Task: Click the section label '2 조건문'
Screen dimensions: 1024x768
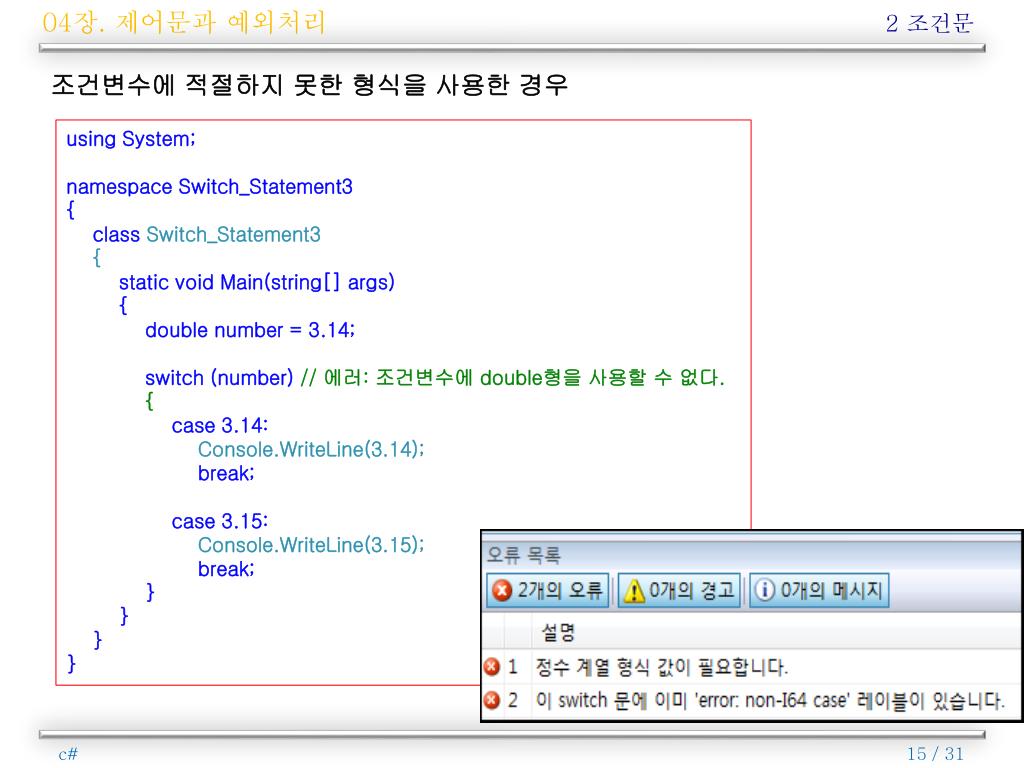Action: (929, 24)
